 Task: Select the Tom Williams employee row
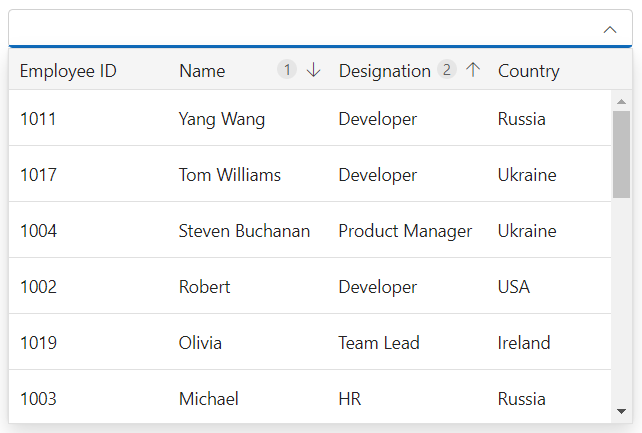click(229, 175)
